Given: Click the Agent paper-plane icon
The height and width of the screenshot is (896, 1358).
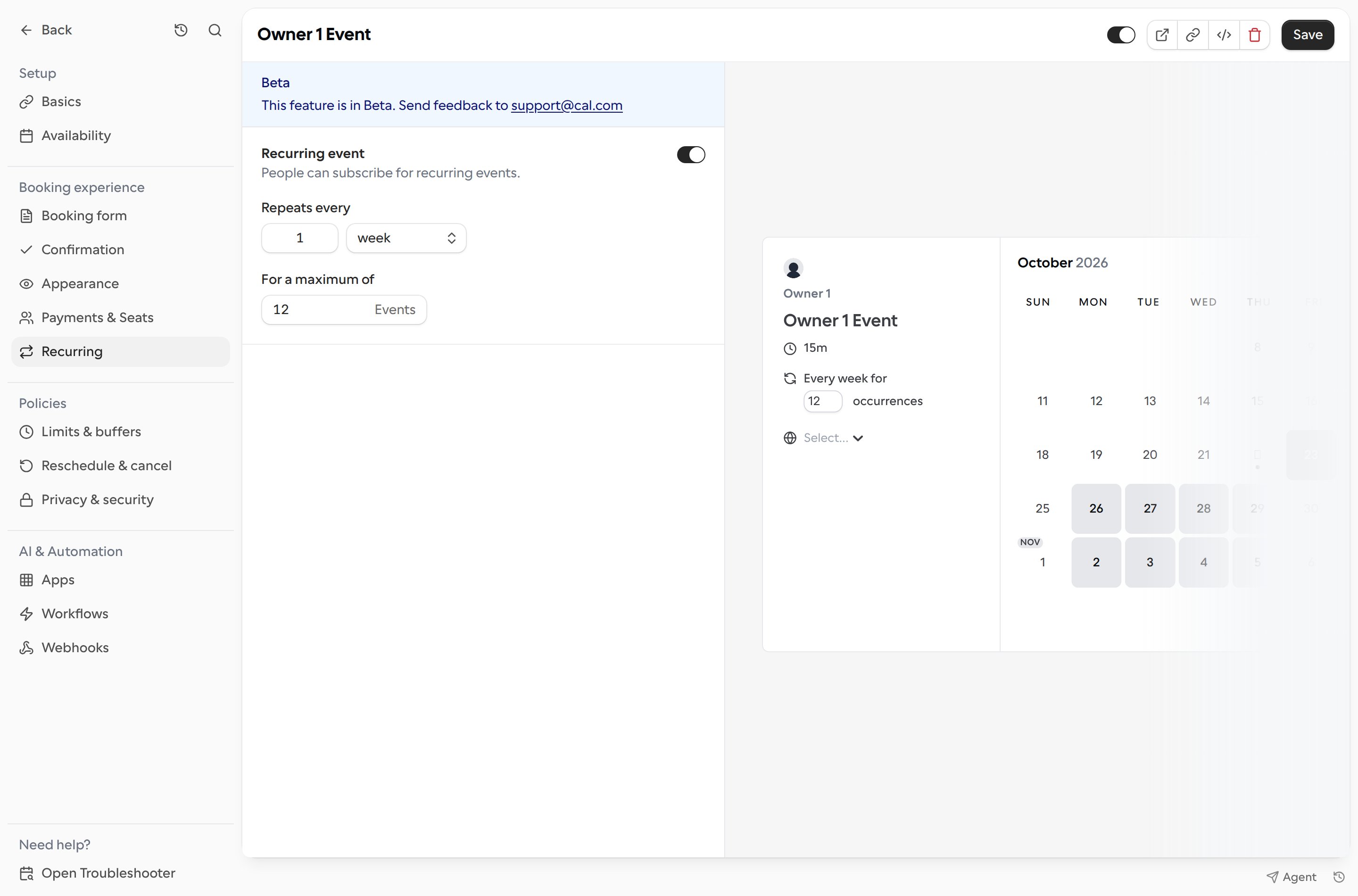Looking at the screenshot, I should tap(1272, 877).
